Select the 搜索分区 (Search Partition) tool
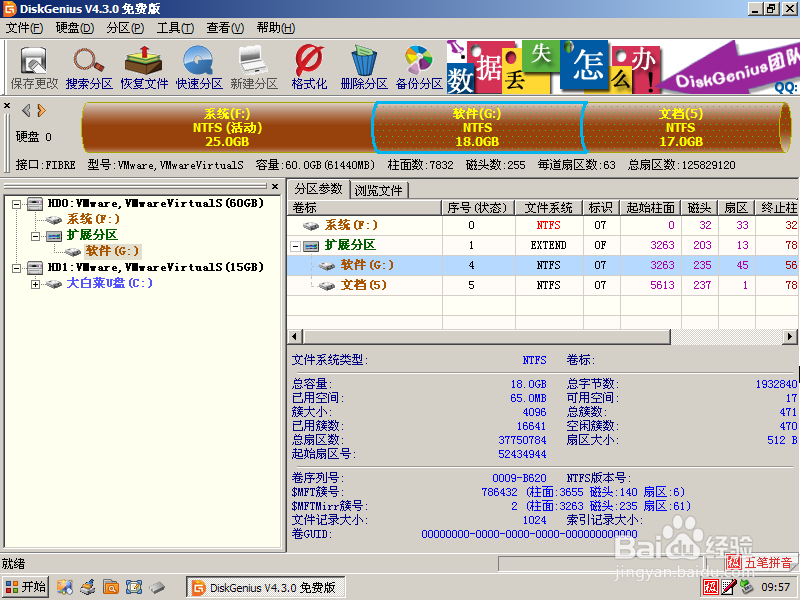Viewport: 800px width, 600px height. click(88, 70)
